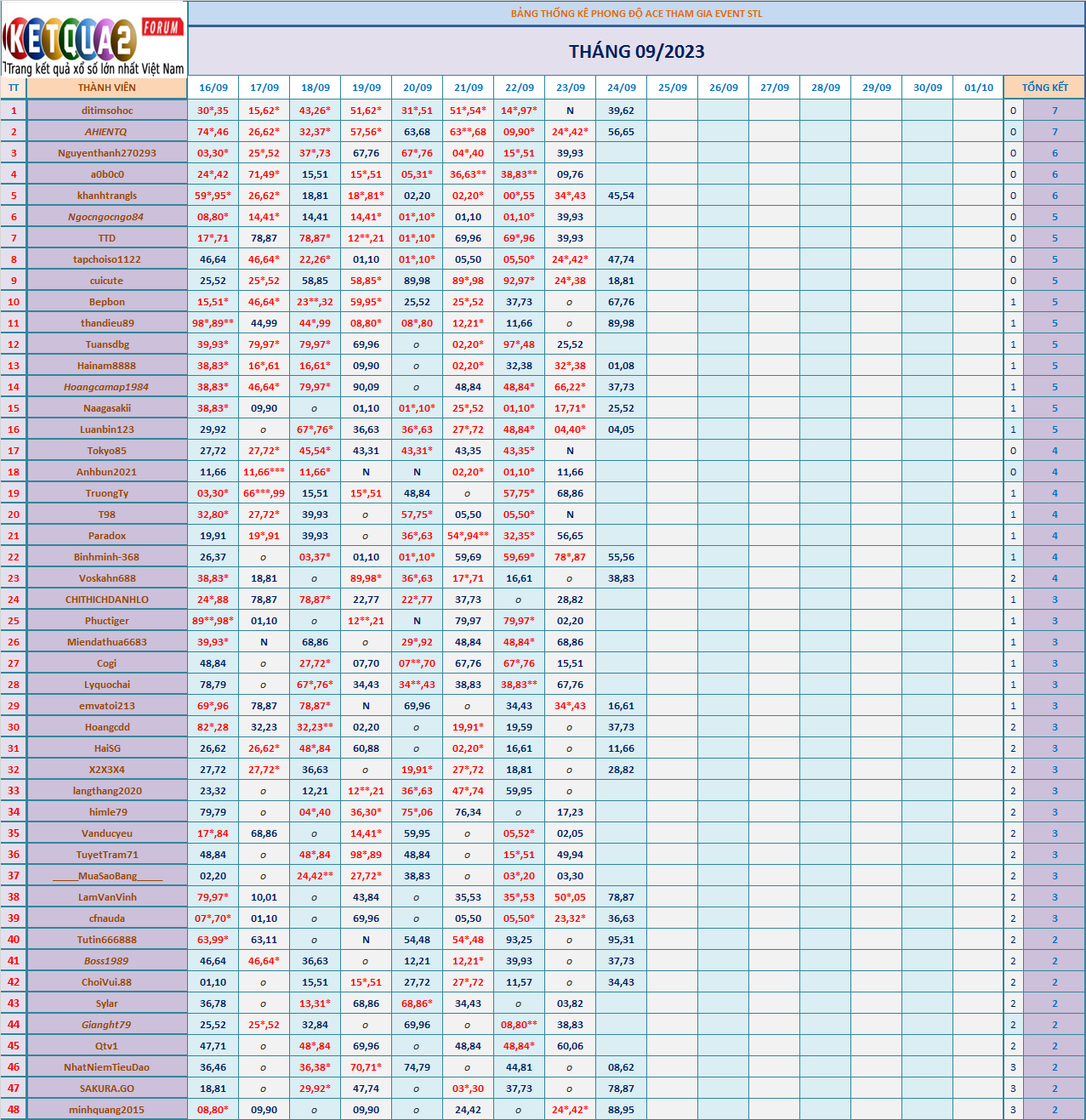The image size is (1086, 1120).
Task: Select member name minhquang2015
Action: (x=107, y=1110)
